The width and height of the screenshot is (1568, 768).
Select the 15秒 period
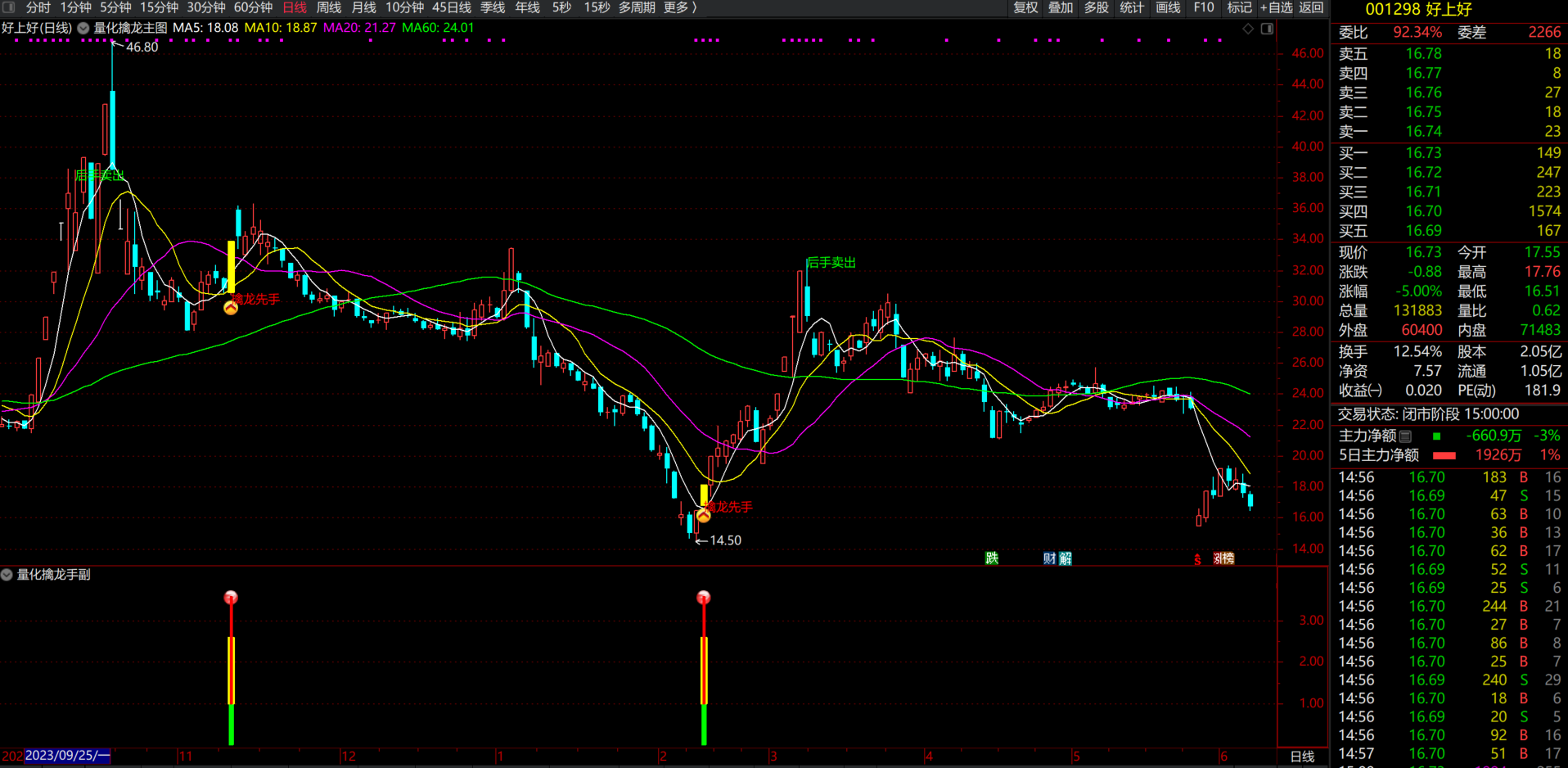[597, 7]
